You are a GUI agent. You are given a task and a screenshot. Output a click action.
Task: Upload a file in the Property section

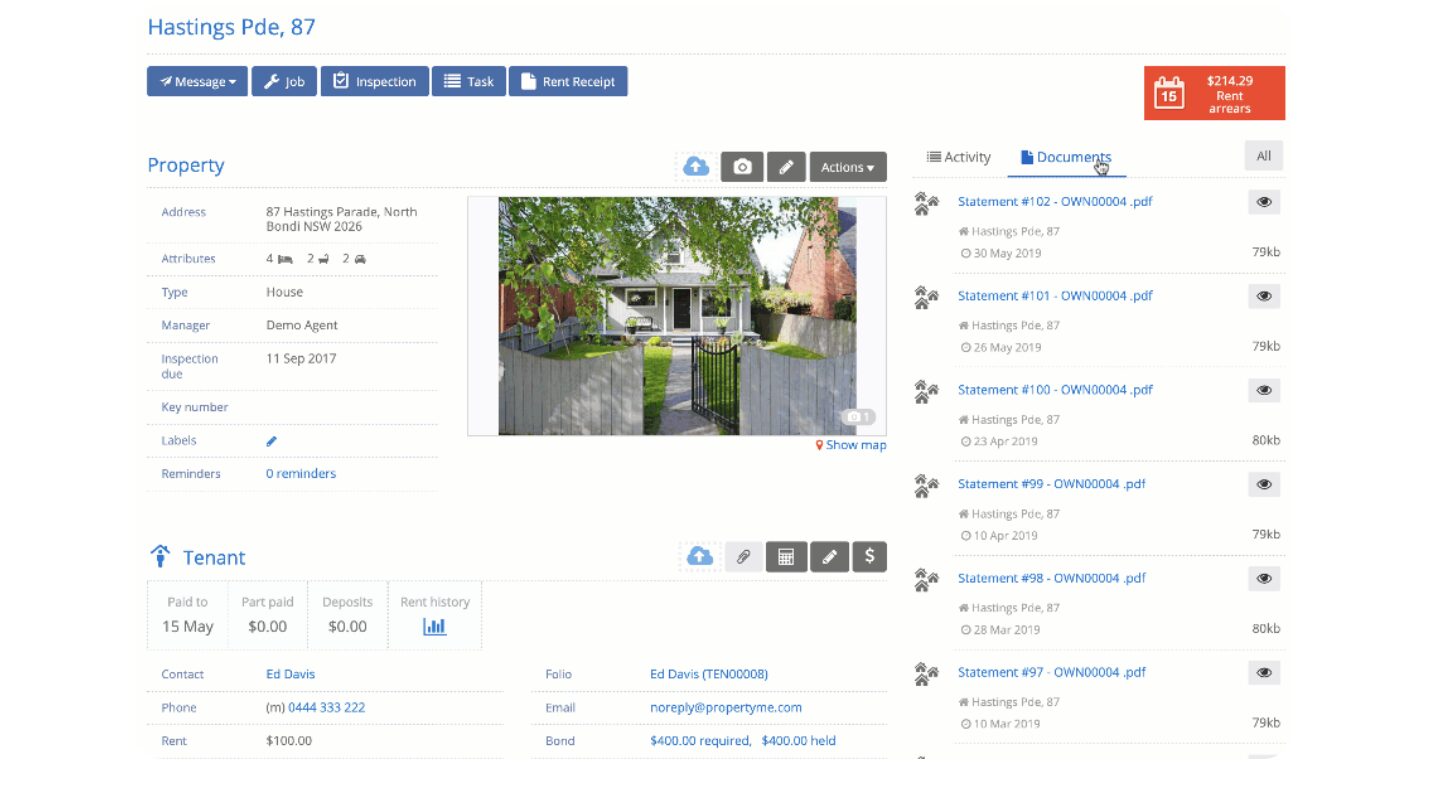[x=696, y=167]
